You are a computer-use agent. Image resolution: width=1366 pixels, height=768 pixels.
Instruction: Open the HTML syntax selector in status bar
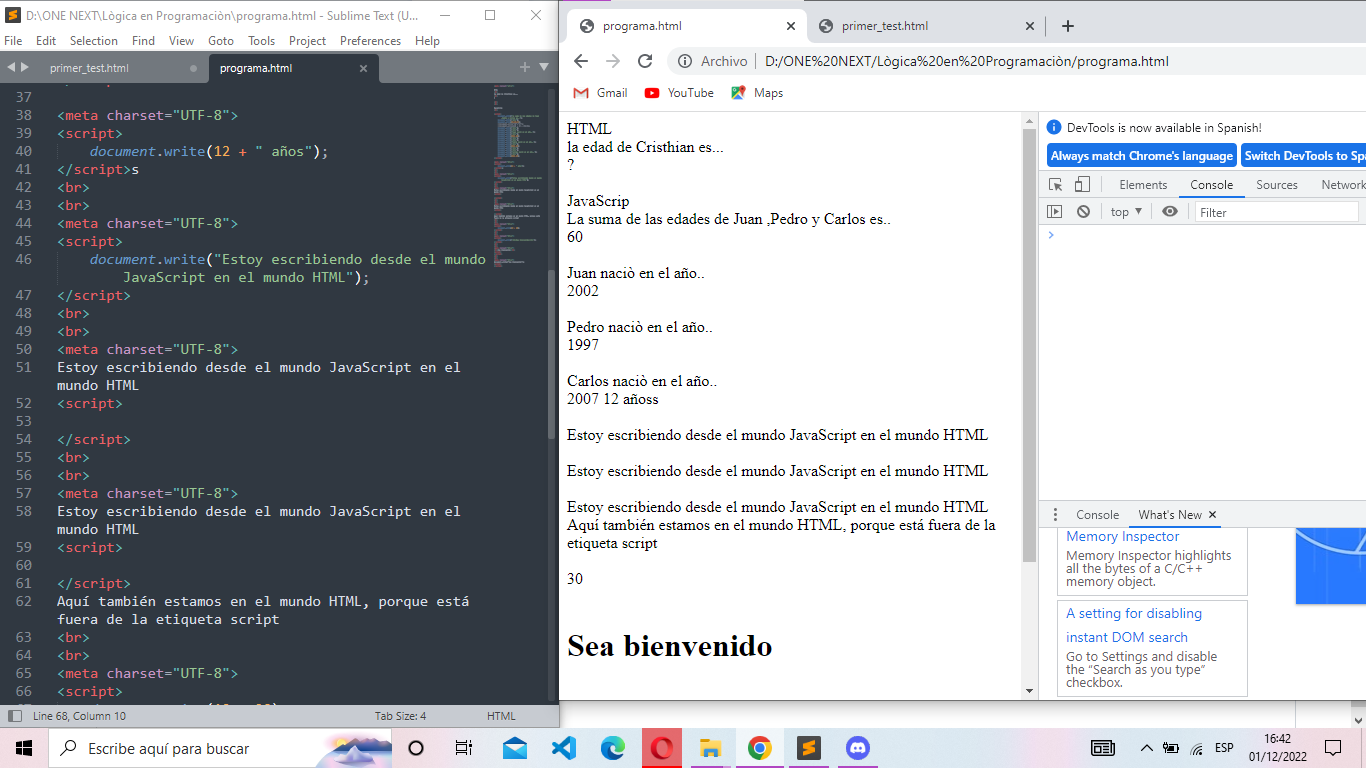click(501, 716)
